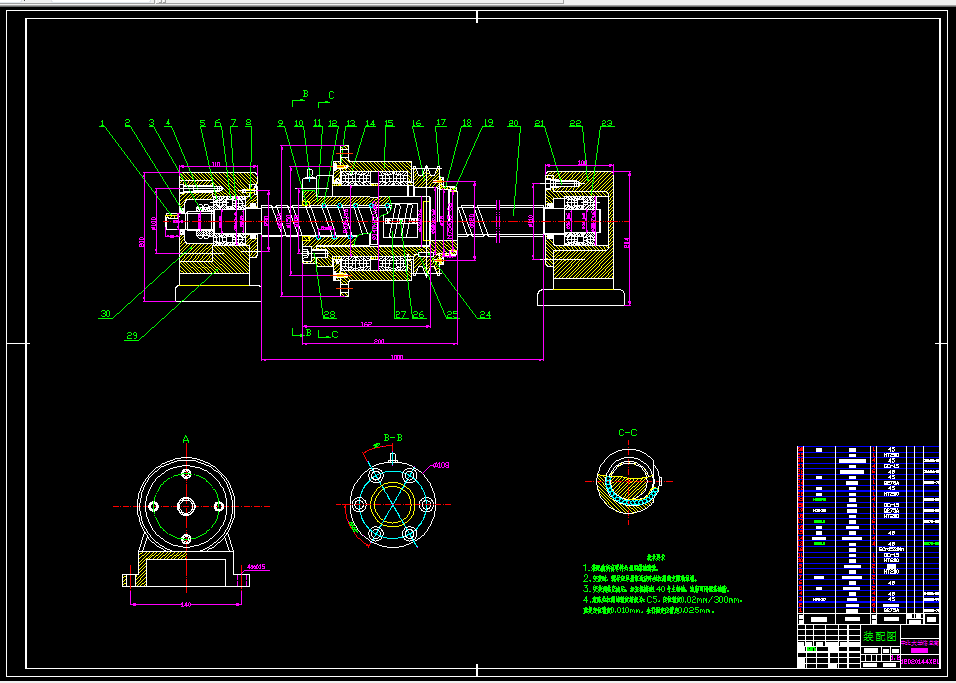Click part number 24 label
The height and width of the screenshot is (683, 956).
click(x=485, y=315)
